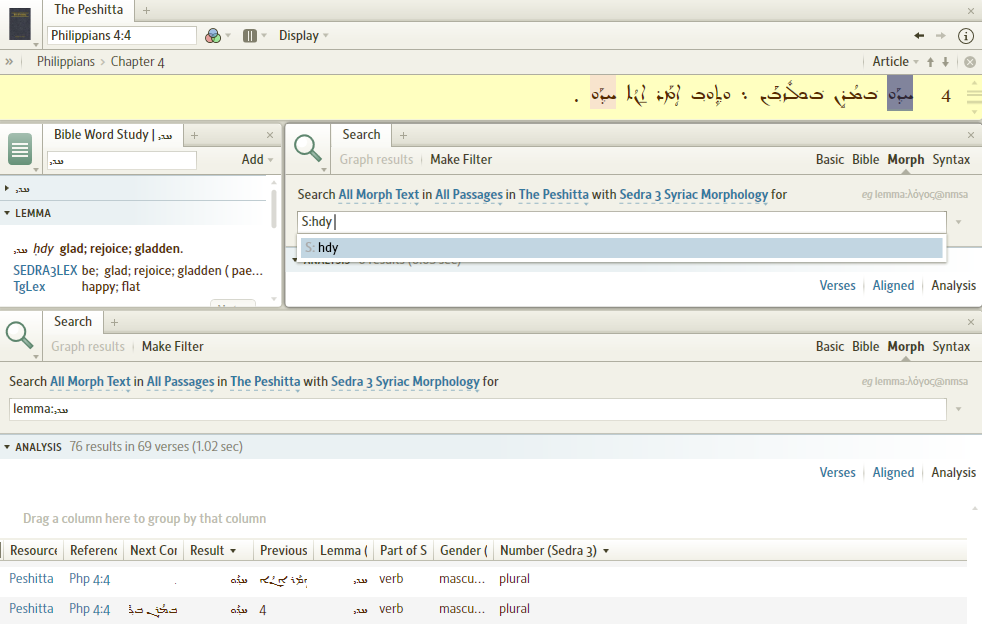Open first Php 4:4 result row reference
Screen dimensions: 982x624
(90, 579)
